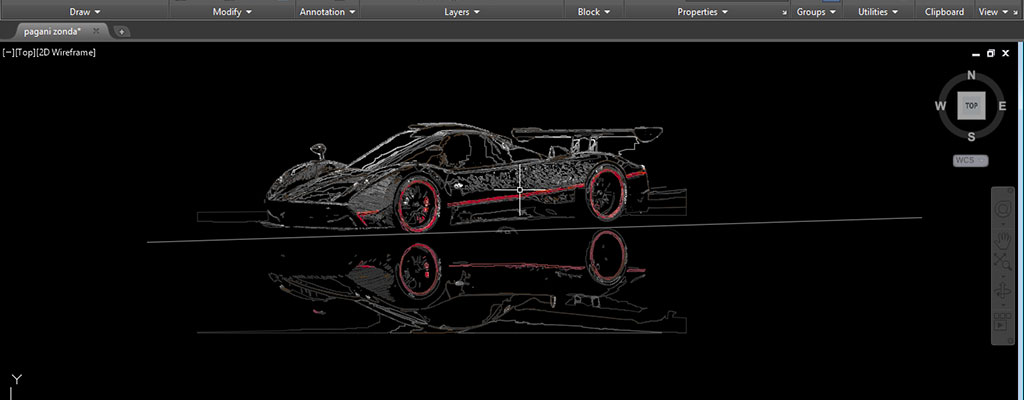Close the pagani zonda file tab

click(95, 31)
